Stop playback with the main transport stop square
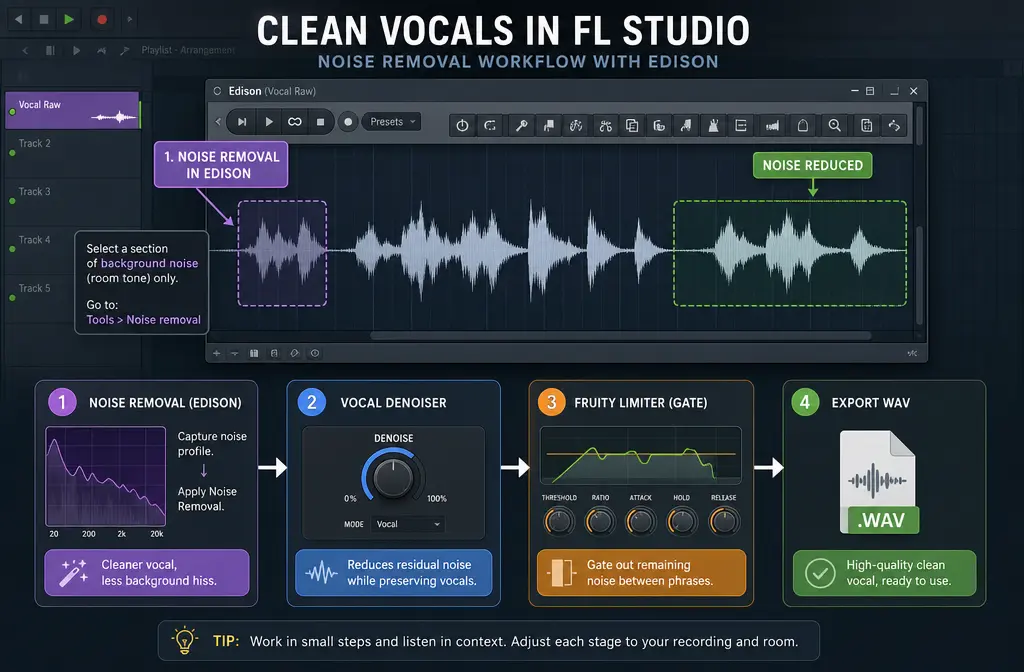Viewport: 1024px width, 672px height. 44,20
